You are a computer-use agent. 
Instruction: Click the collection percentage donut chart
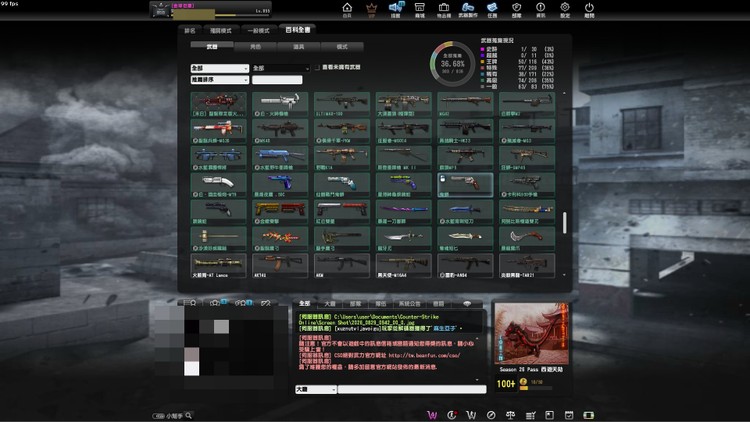tap(452, 64)
